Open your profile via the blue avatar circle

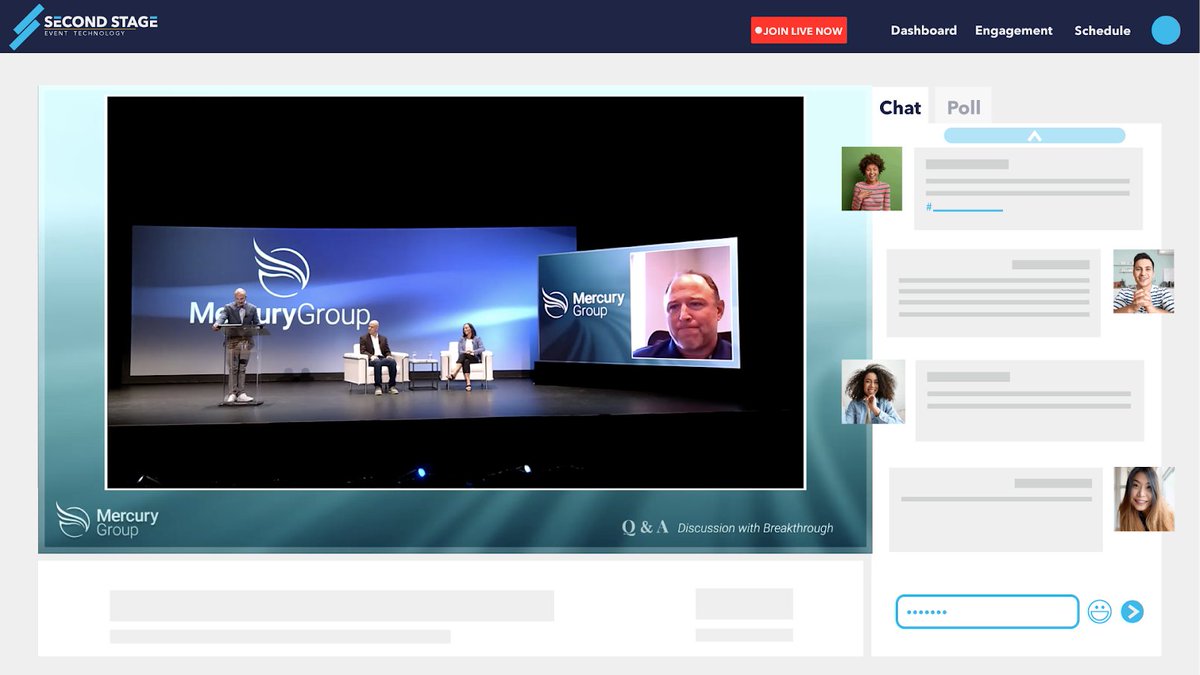[1166, 30]
